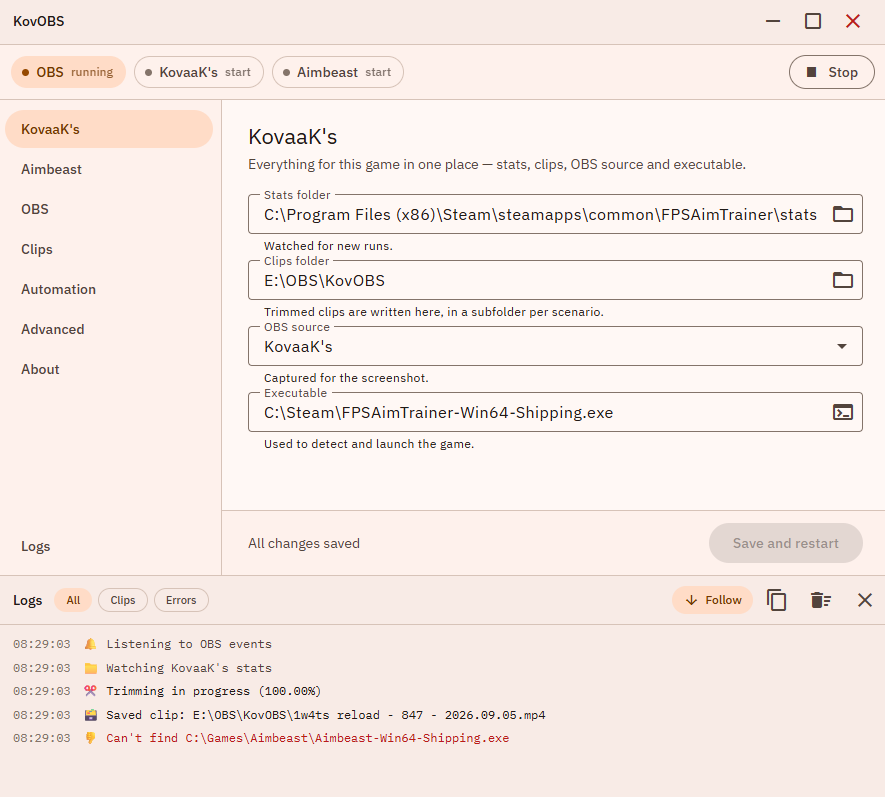Click the OBS running status chip
Viewport: 885px width, 797px height.
[68, 72]
